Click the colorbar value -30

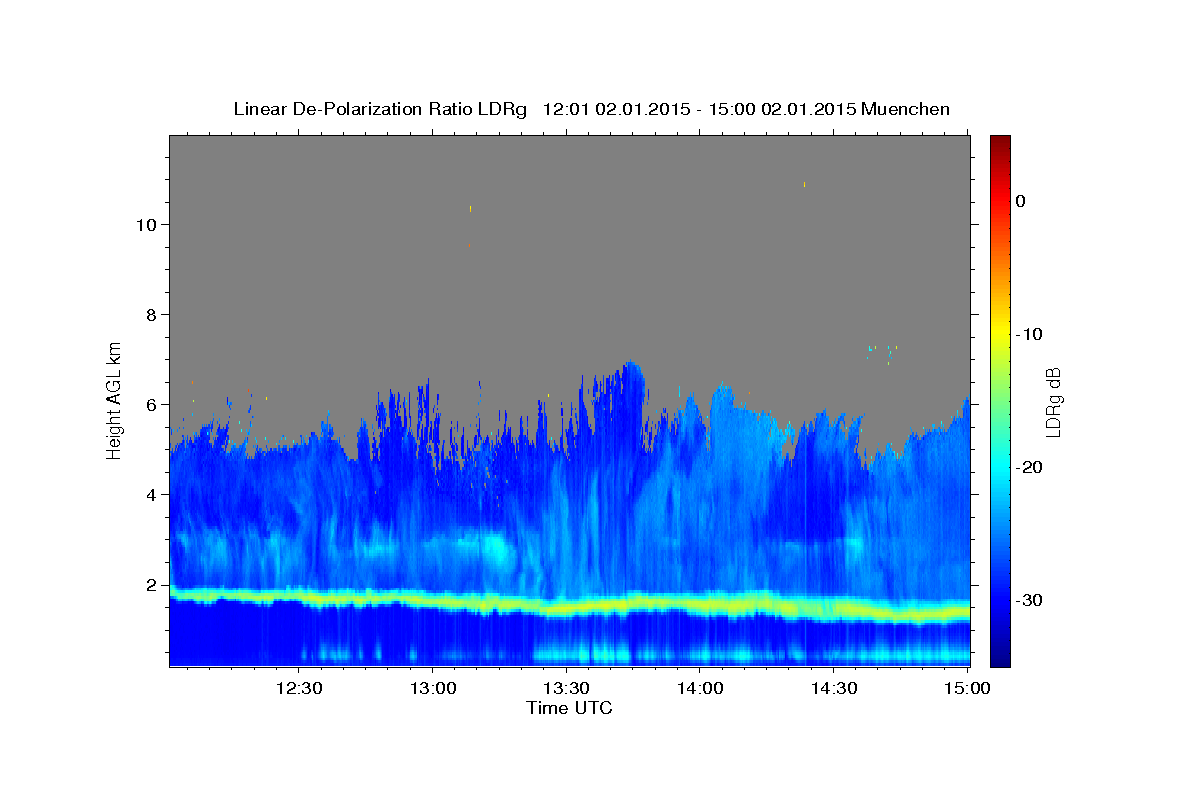coord(1030,600)
